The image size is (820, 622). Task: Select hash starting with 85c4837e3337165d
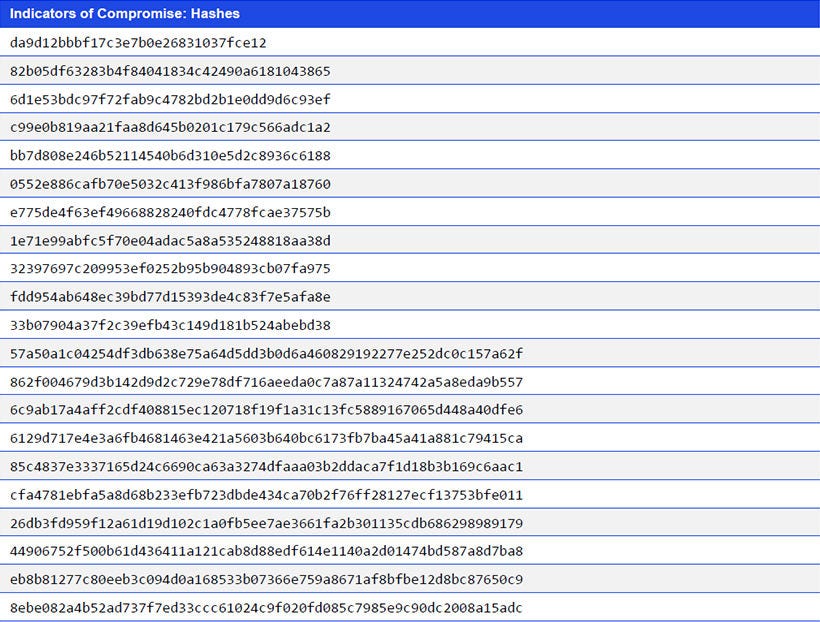coord(266,467)
